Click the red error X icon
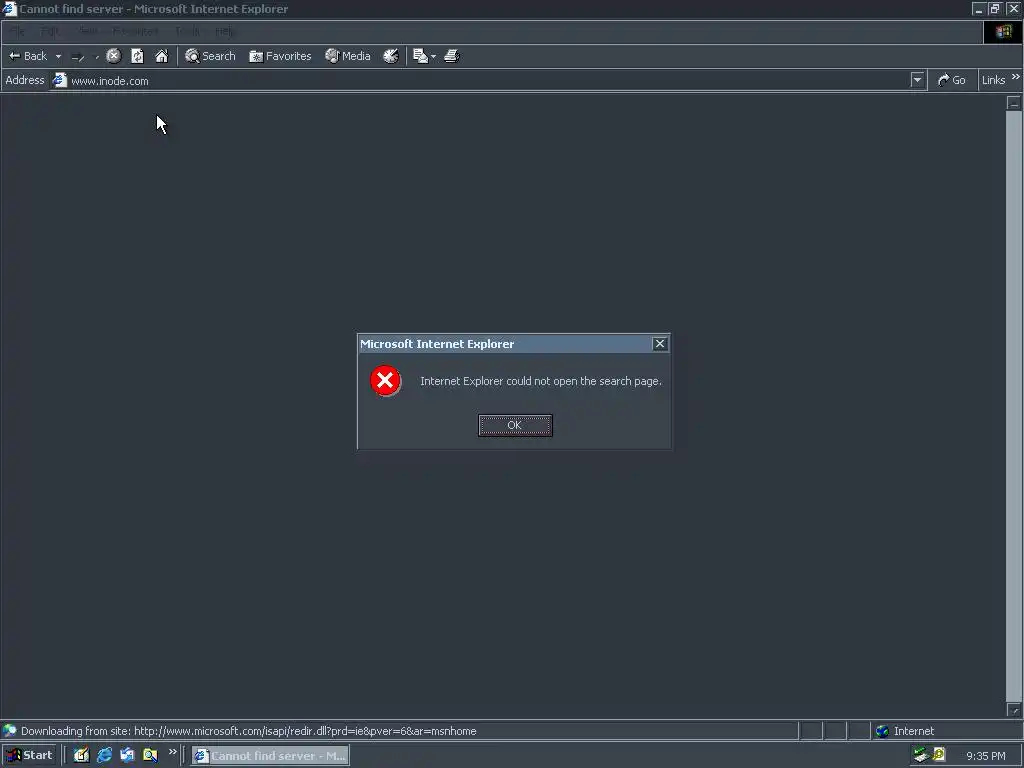The height and width of the screenshot is (768, 1024). coord(385,381)
